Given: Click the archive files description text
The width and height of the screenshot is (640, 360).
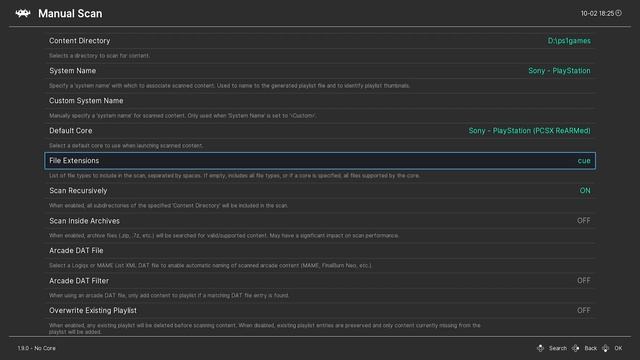Looking at the screenshot, I should pyautogui.click(x=224, y=236).
